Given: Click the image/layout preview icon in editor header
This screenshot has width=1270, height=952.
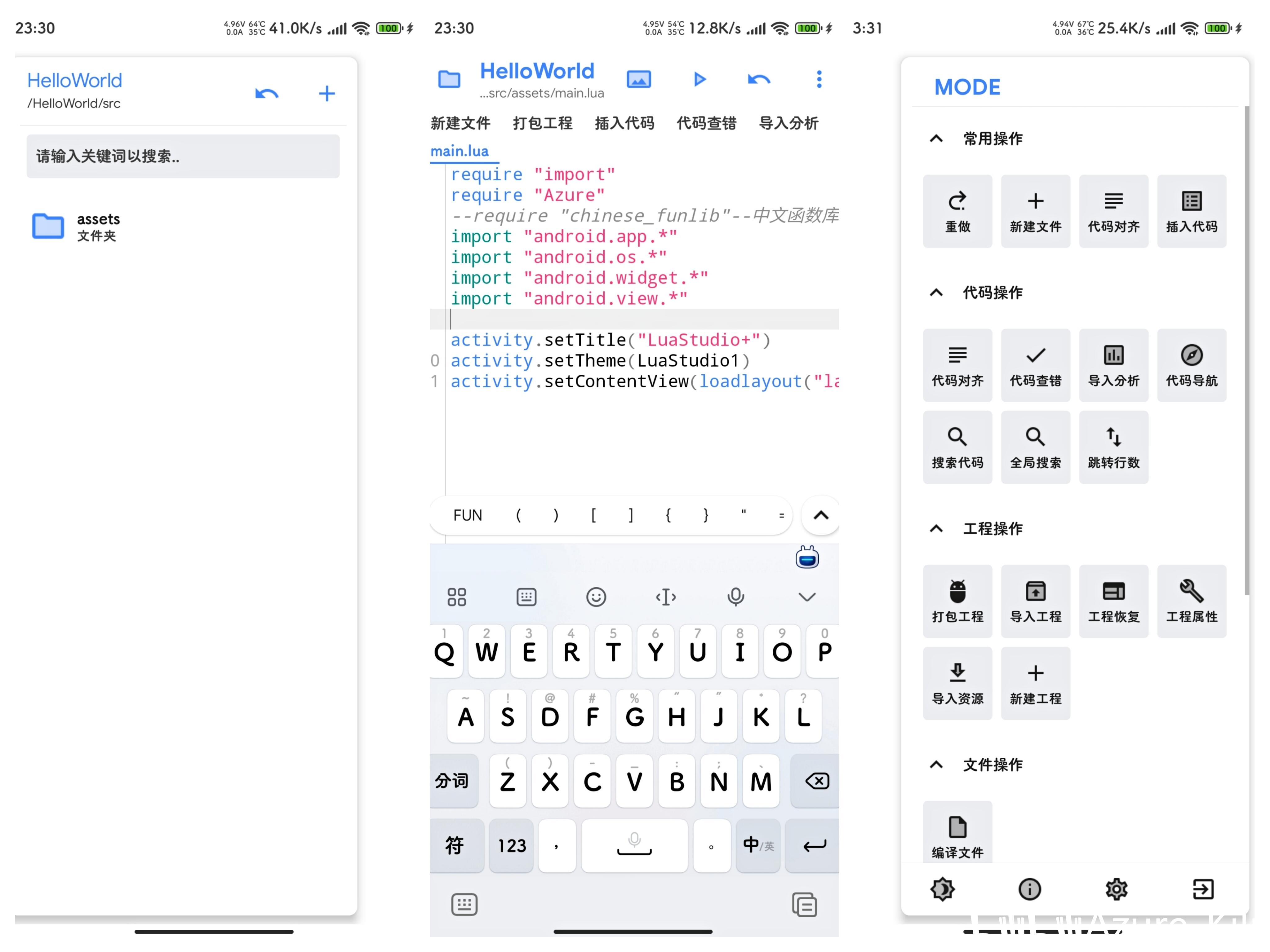Looking at the screenshot, I should [x=638, y=79].
